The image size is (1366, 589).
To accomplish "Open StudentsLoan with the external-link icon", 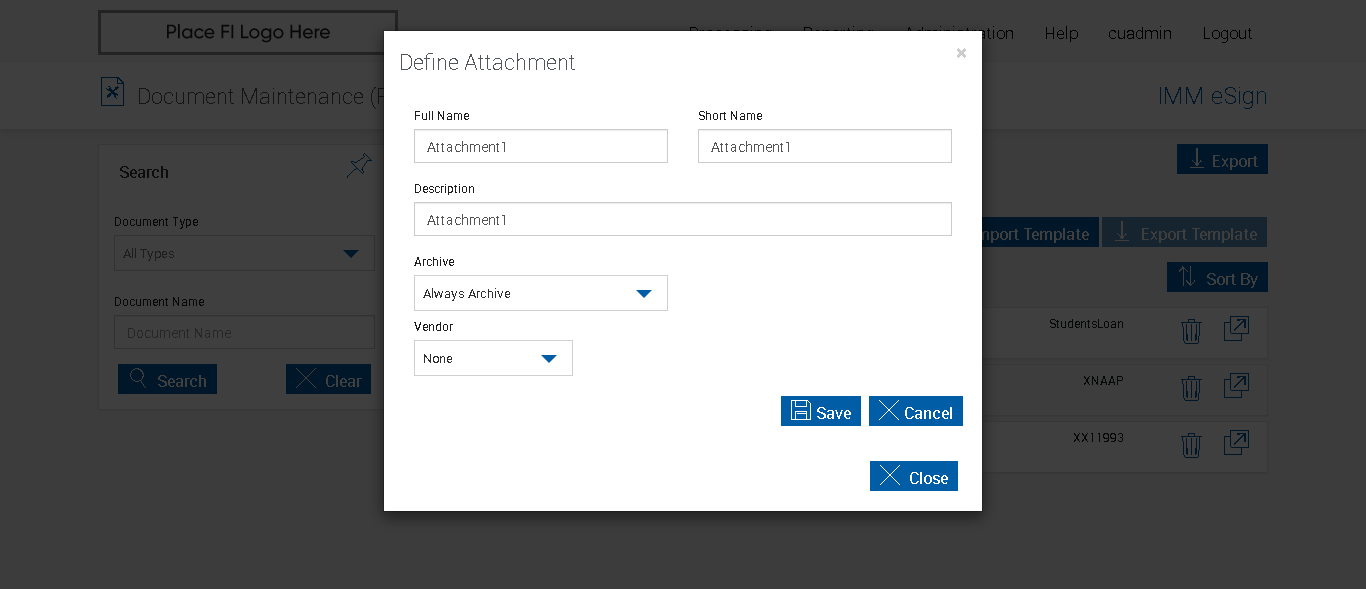I will coord(1236,329).
